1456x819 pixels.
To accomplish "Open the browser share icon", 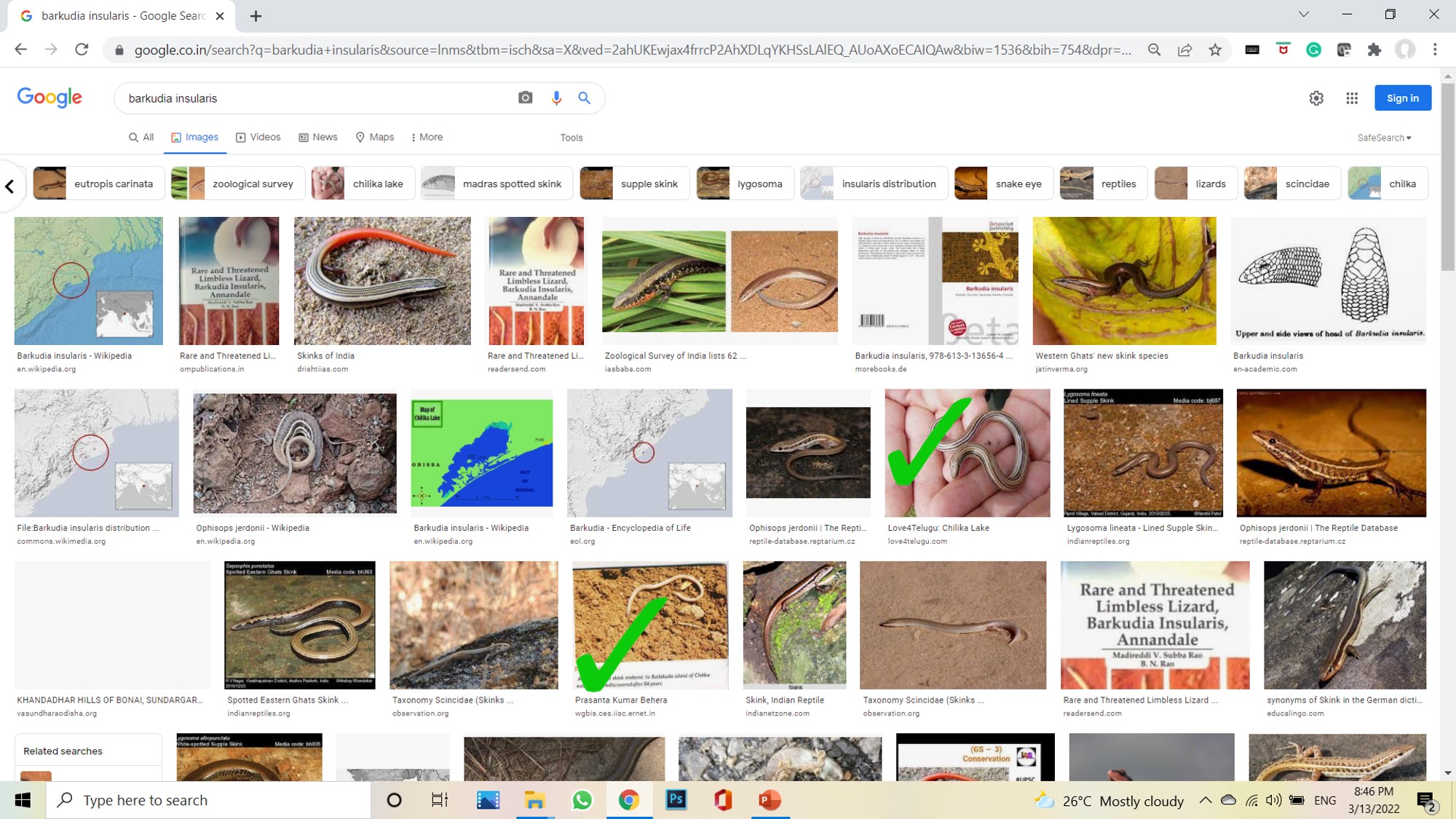I will [x=1185, y=50].
